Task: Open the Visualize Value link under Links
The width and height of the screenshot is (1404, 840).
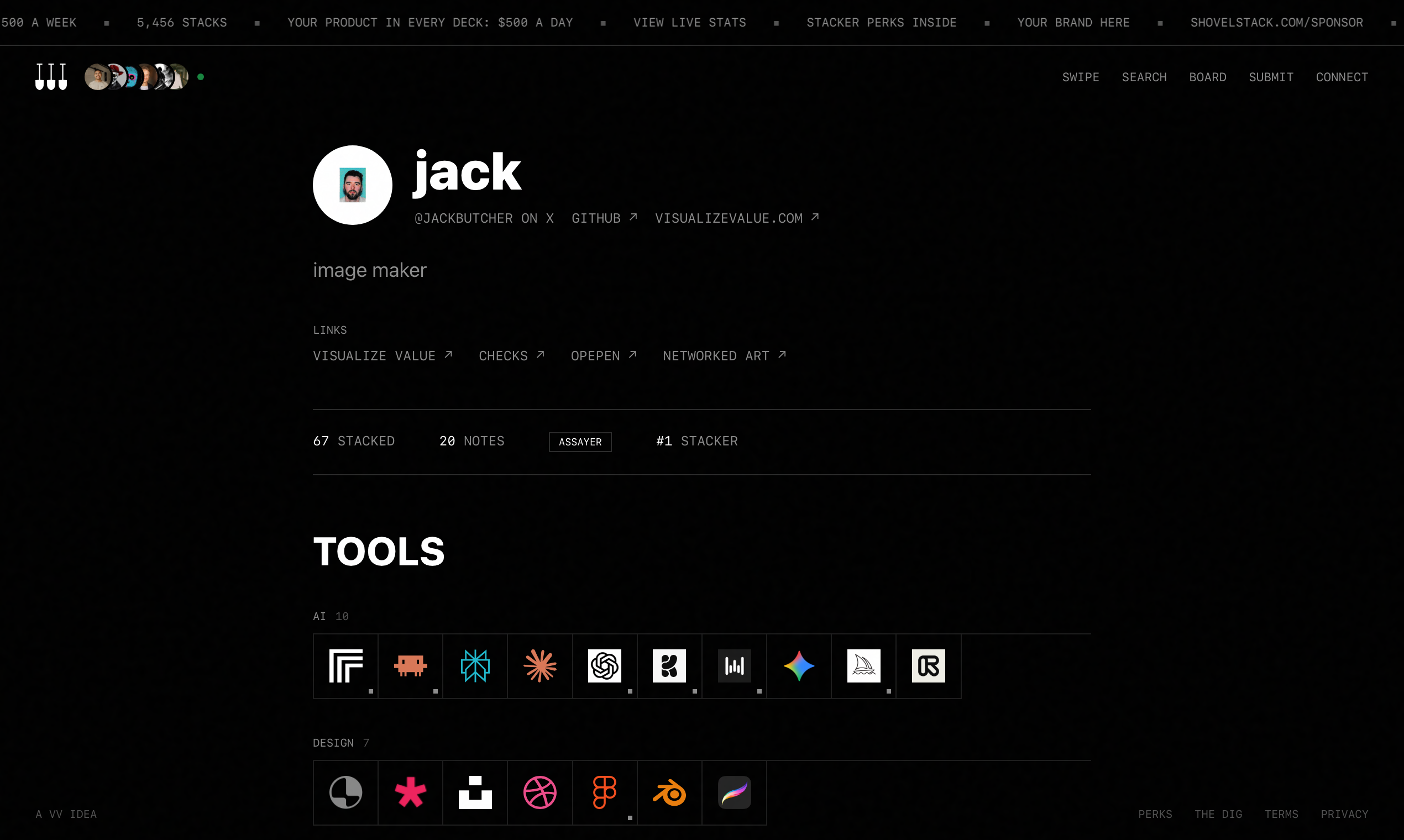Action: pos(383,355)
